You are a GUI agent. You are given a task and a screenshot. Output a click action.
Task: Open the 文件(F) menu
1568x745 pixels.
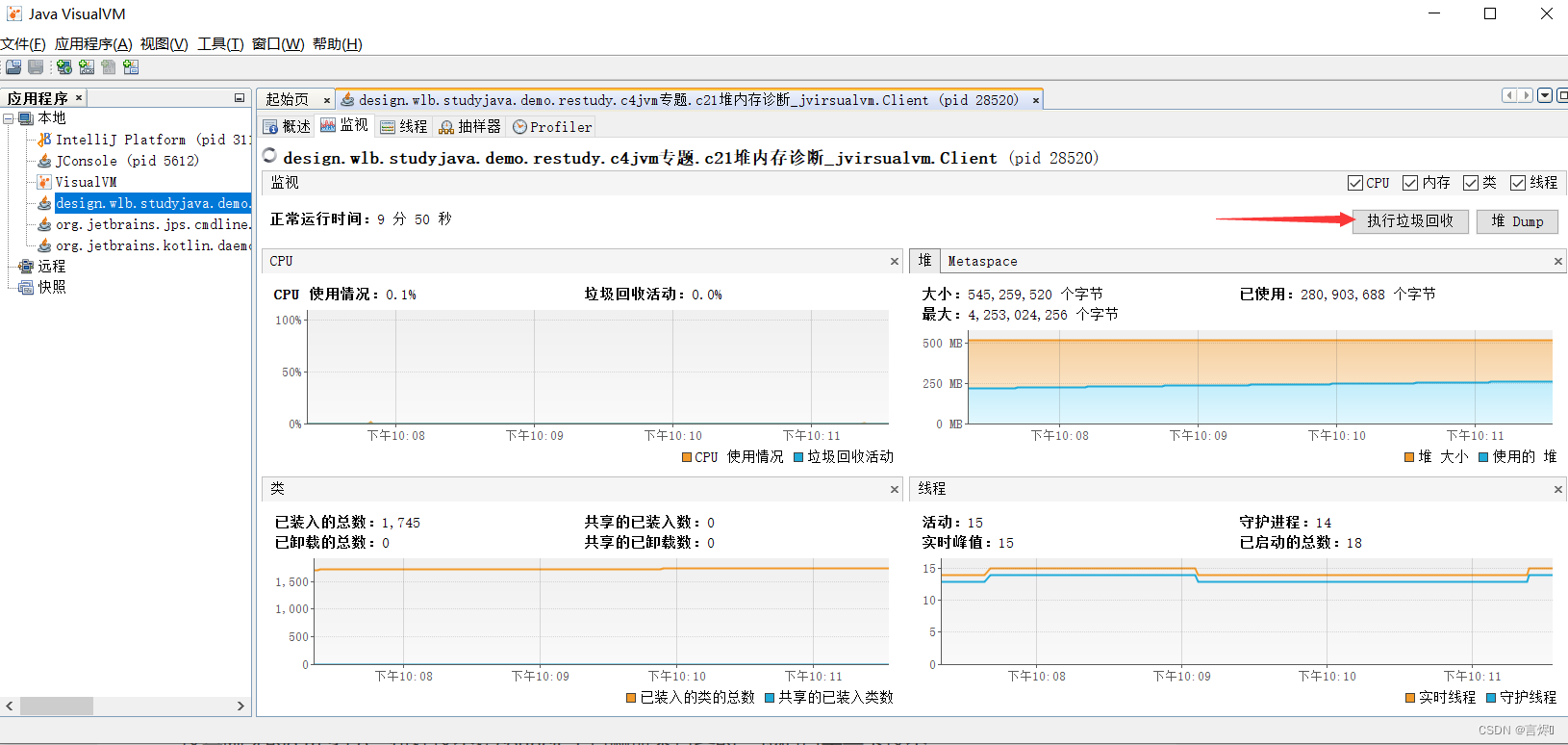tap(23, 44)
